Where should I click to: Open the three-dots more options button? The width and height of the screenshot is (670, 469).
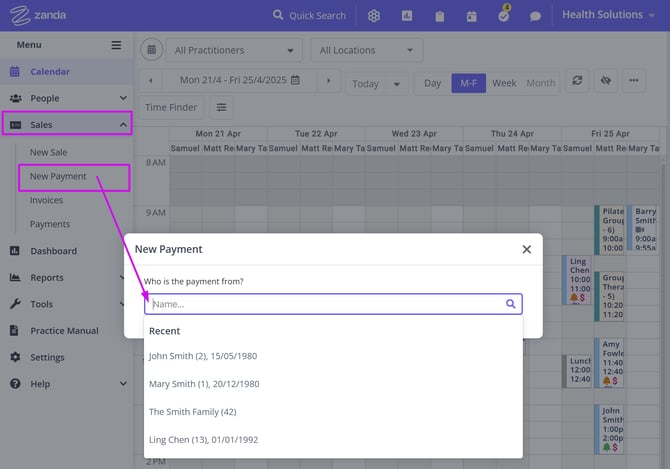(x=634, y=82)
